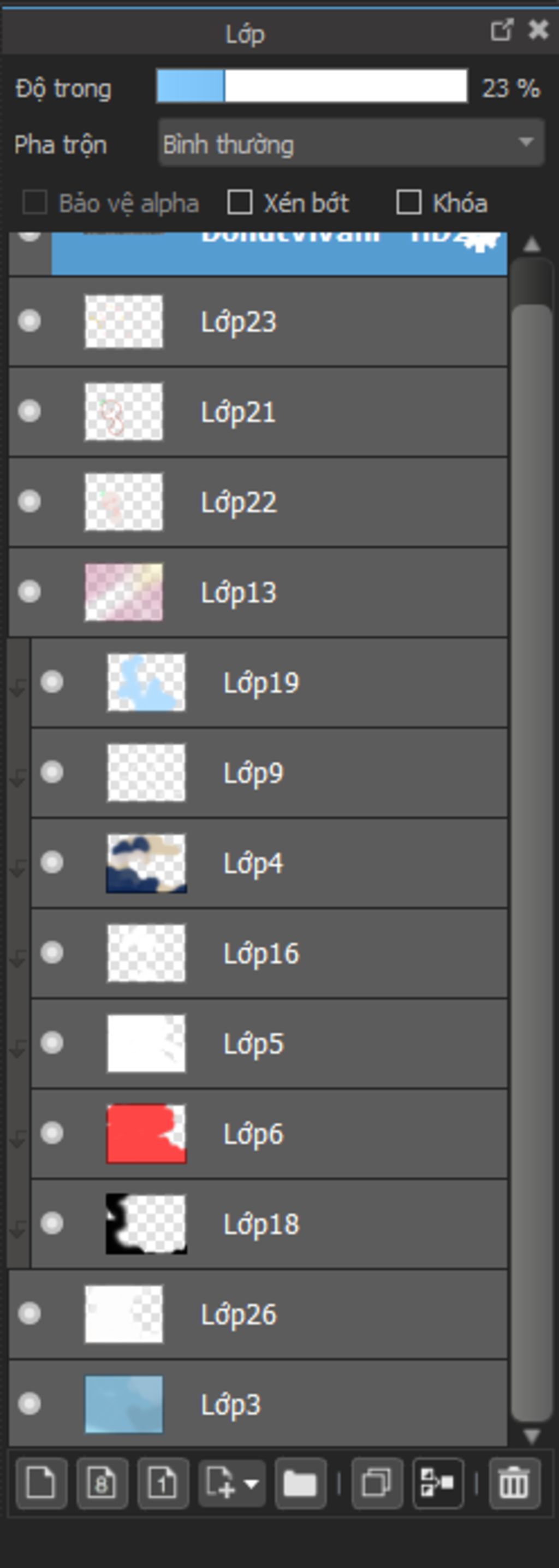This screenshot has width=559, height=1568.
Task: Hide the Lớp13 layer visibility dot
Action: (29, 591)
